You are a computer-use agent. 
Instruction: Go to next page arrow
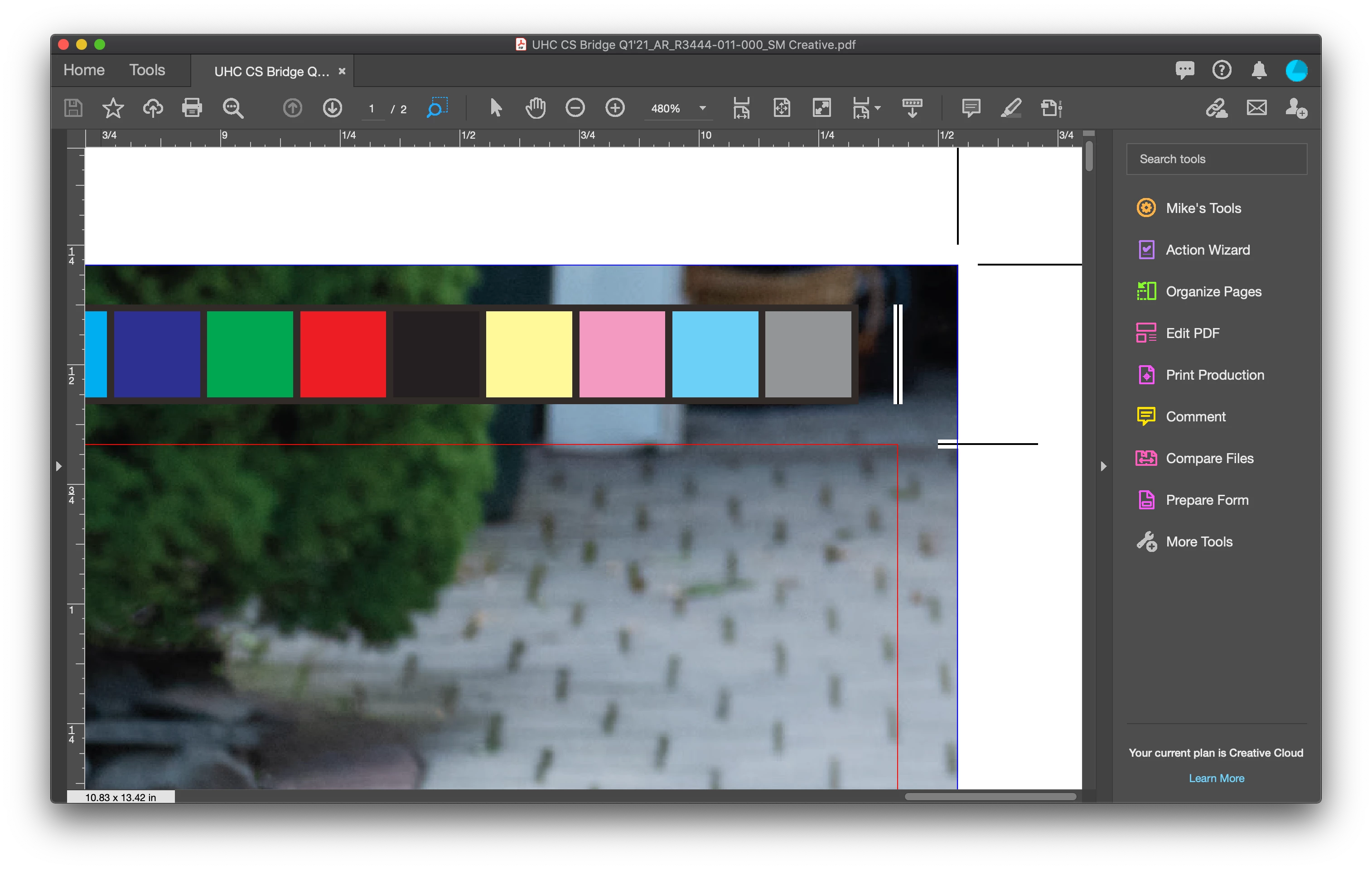[x=332, y=108]
